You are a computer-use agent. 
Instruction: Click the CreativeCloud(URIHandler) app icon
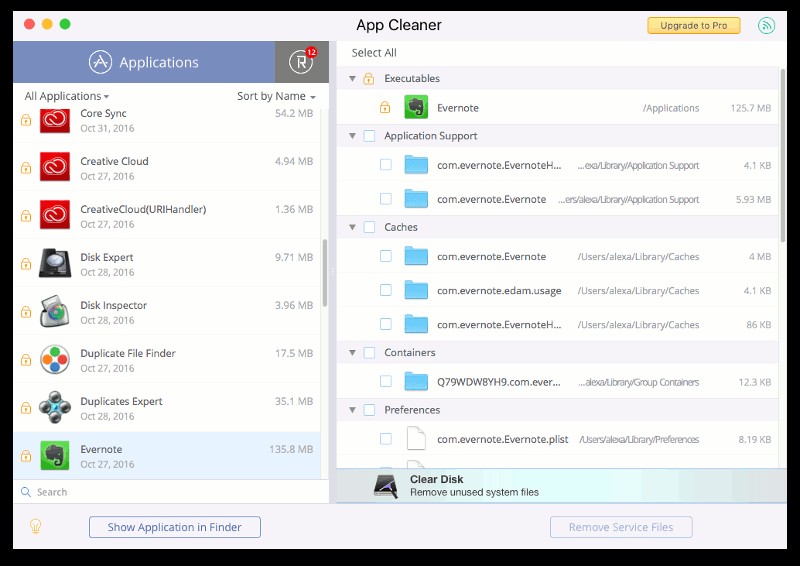(x=55, y=215)
